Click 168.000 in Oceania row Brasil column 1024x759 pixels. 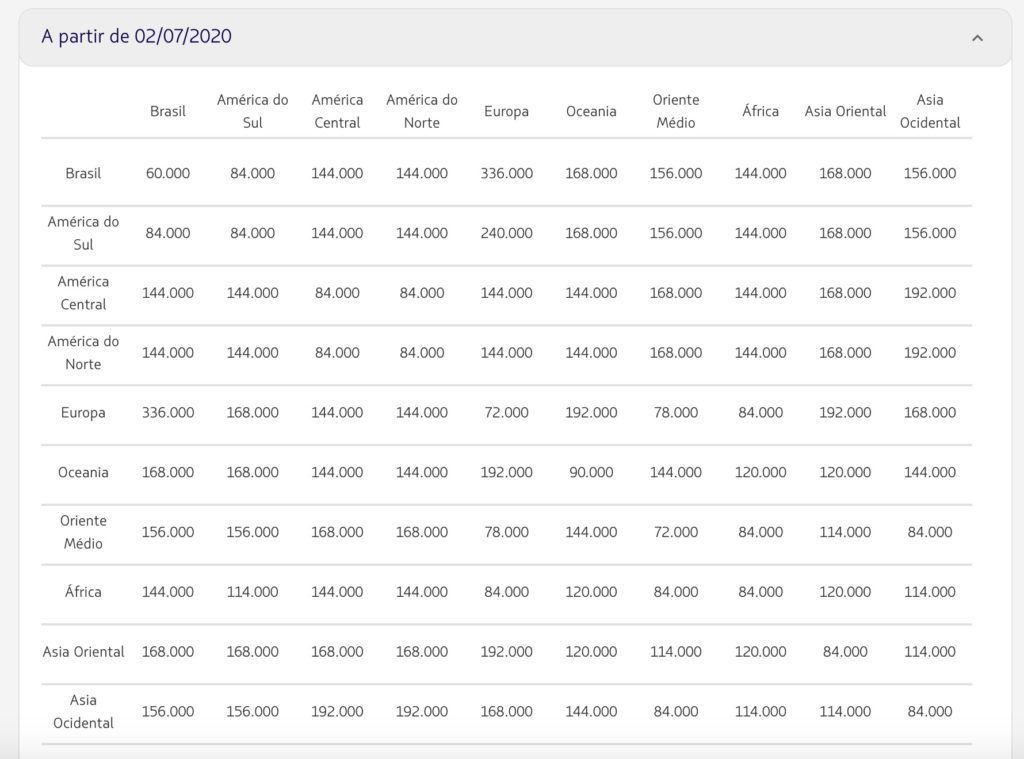(x=168, y=472)
